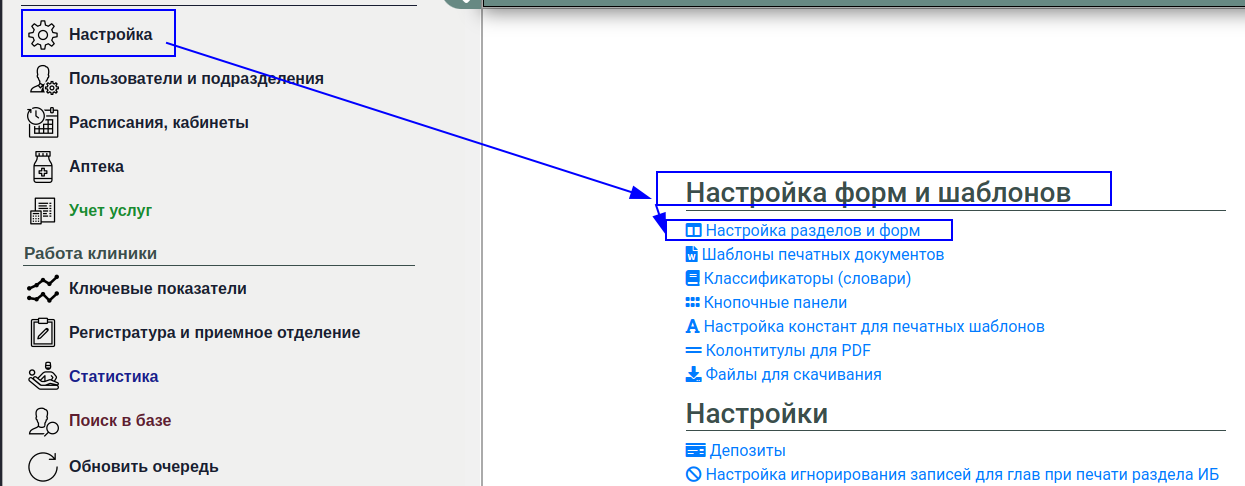Click the Обновить очередь refresh icon
The height and width of the screenshot is (486, 1245).
point(43,466)
